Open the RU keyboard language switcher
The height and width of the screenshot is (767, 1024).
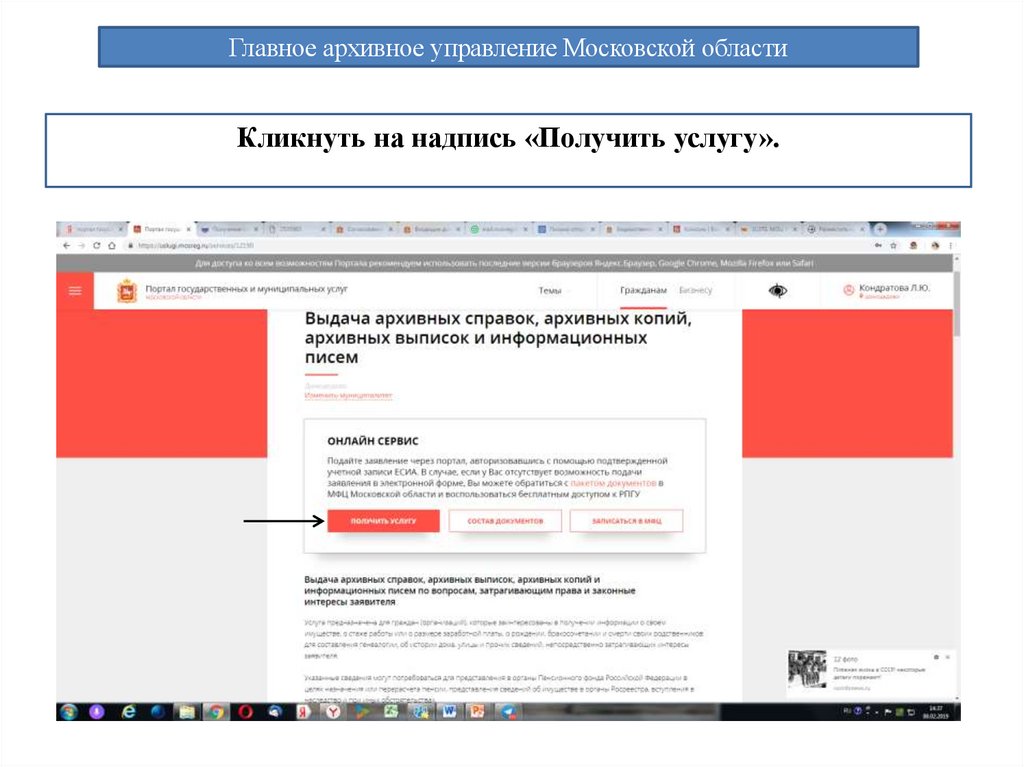tap(846, 711)
